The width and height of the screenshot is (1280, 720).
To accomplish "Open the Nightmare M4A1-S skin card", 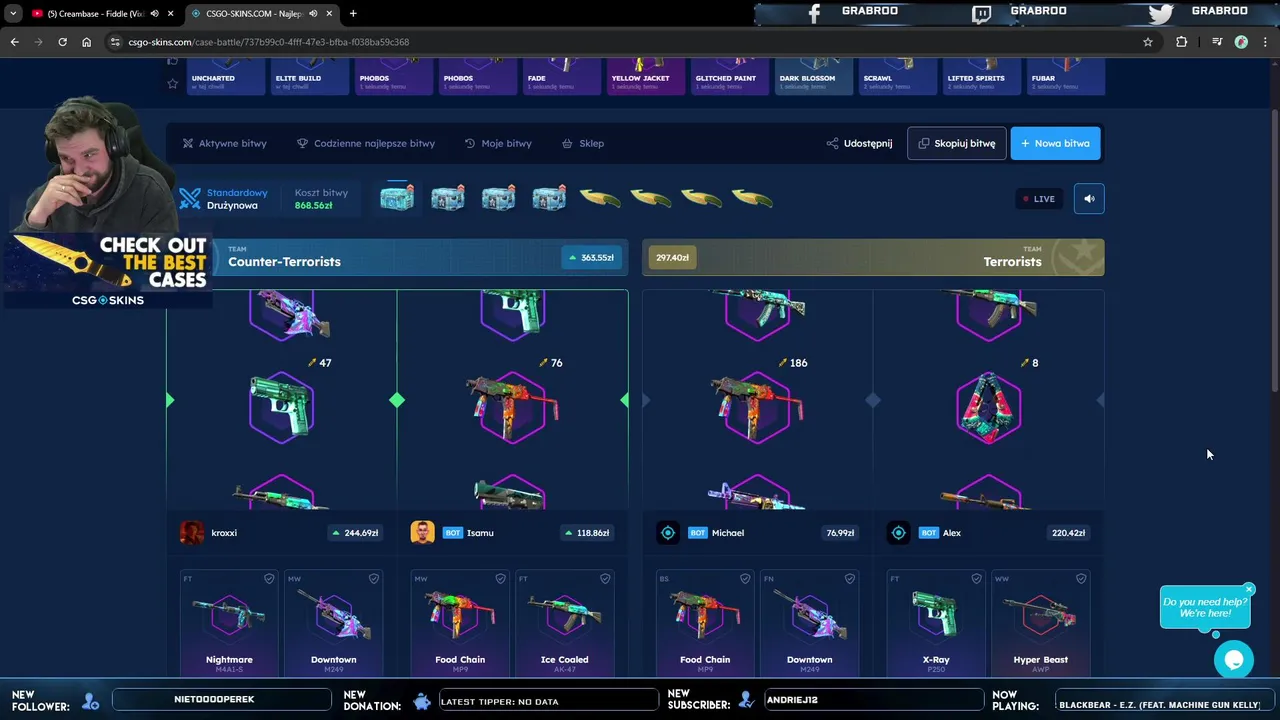I will click(x=229, y=623).
